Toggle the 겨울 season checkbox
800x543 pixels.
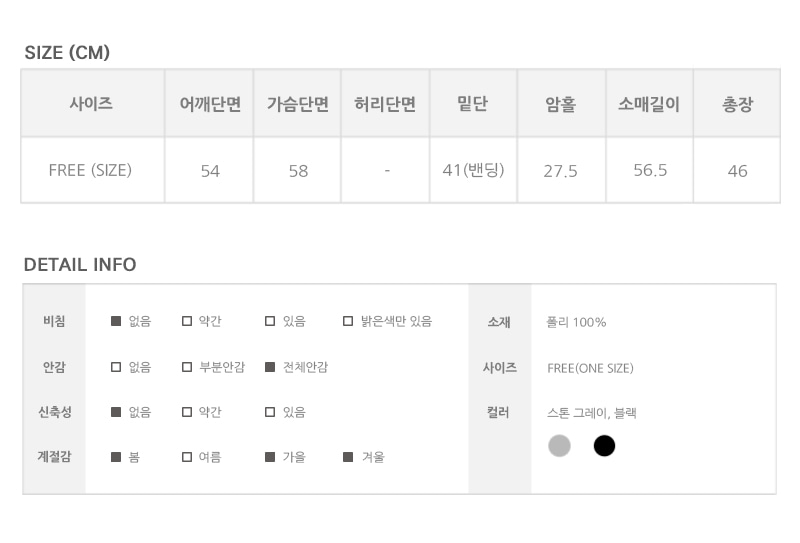348,457
